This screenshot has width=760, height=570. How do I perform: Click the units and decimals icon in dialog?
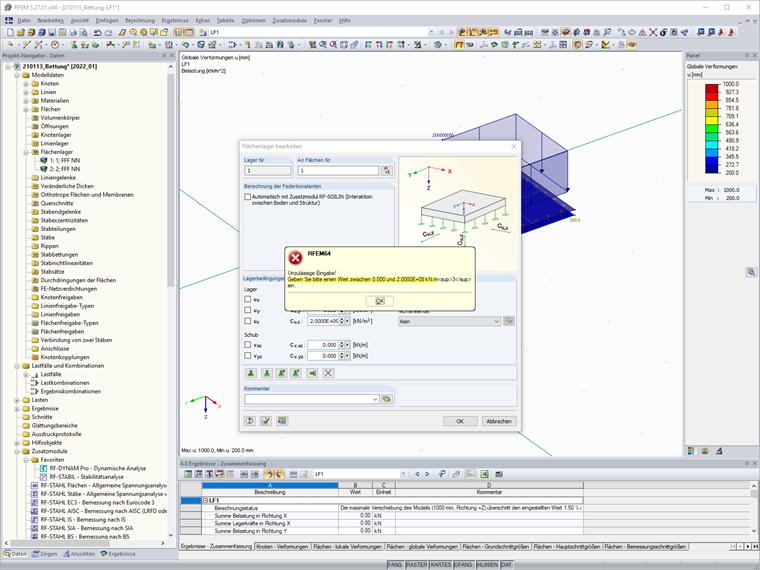coord(282,421)
